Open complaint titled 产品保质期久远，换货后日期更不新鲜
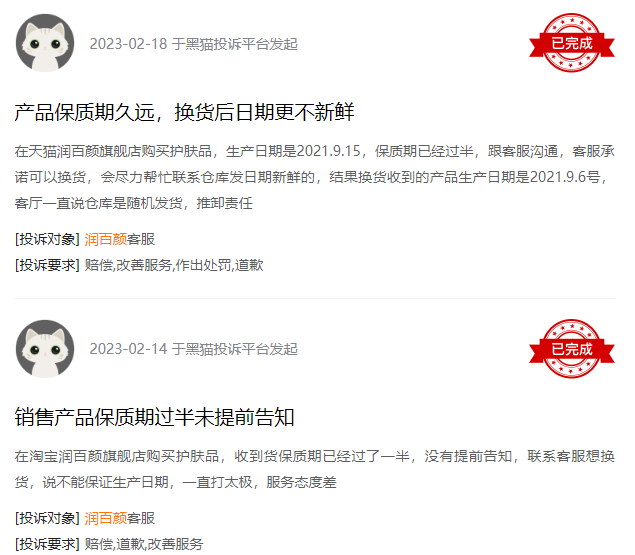 point(185,112)
